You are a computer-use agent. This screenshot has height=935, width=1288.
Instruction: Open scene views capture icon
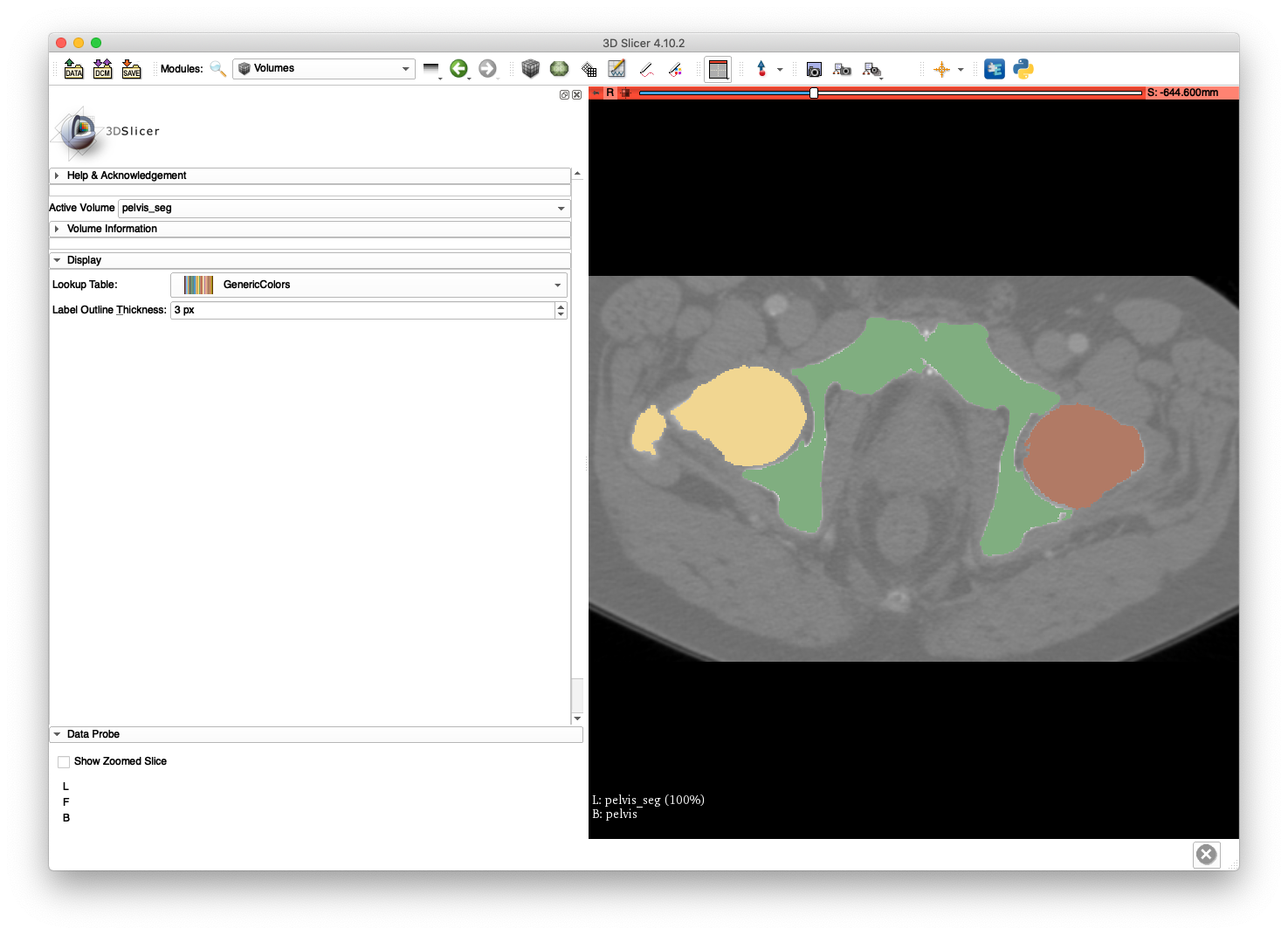pos(843,70)
